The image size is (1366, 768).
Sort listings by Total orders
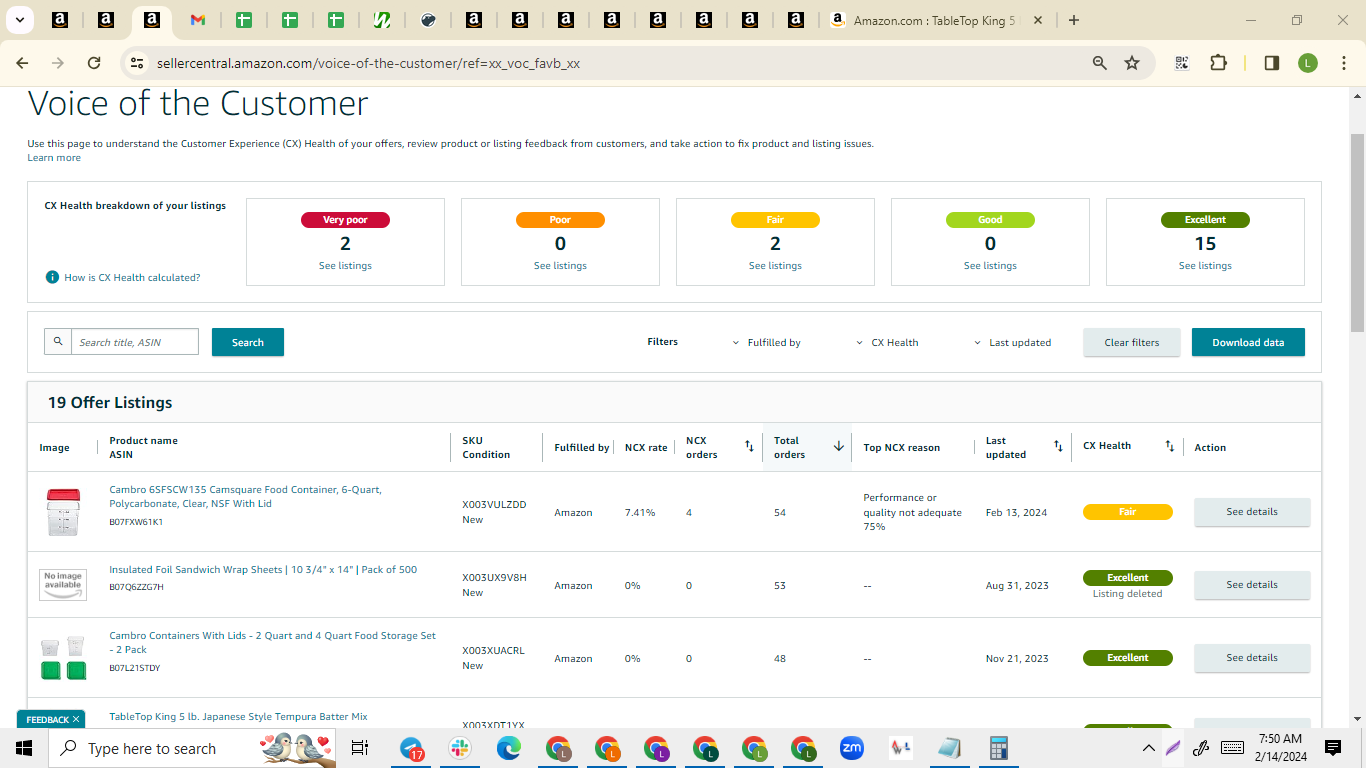coord(839,447)
